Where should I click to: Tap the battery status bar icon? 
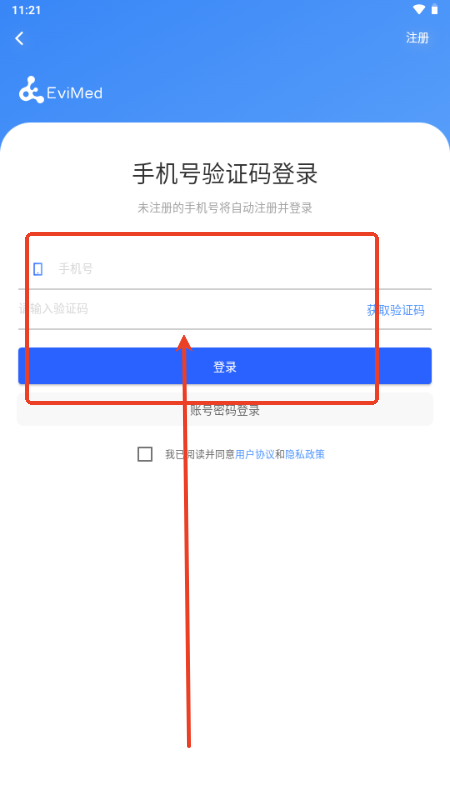pos(435,9)
